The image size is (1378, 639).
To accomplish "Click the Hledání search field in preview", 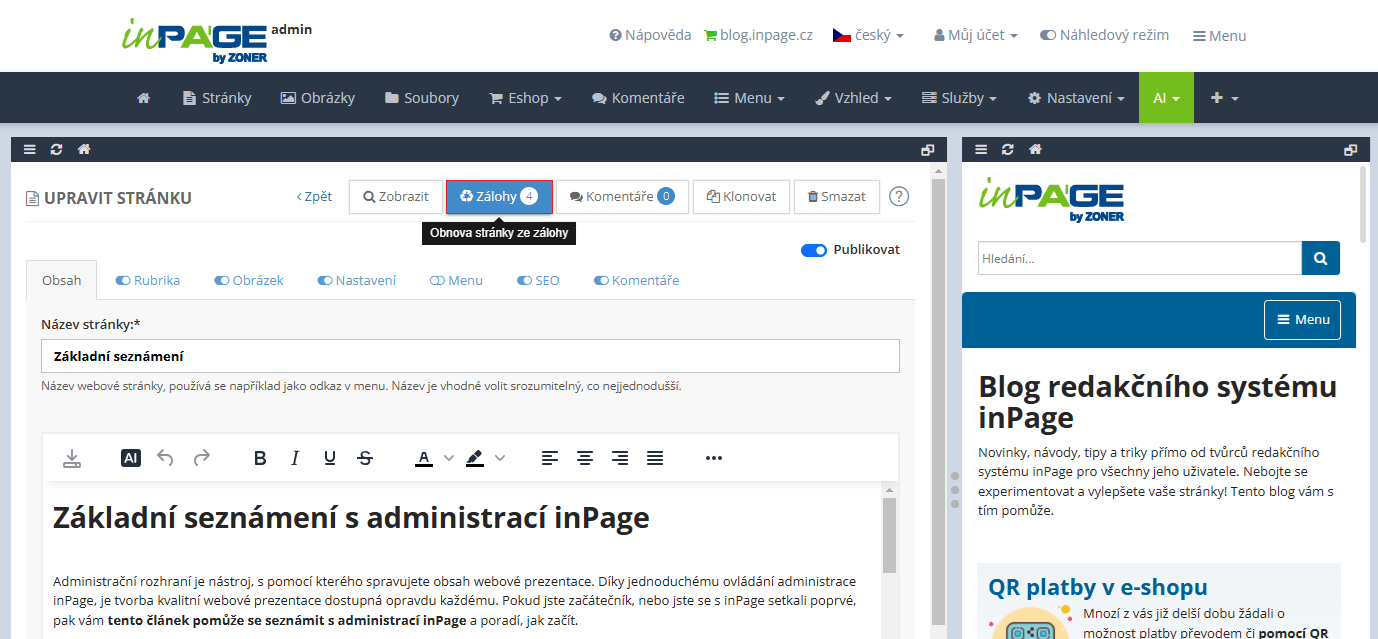I will click(x=1140, y=258).
